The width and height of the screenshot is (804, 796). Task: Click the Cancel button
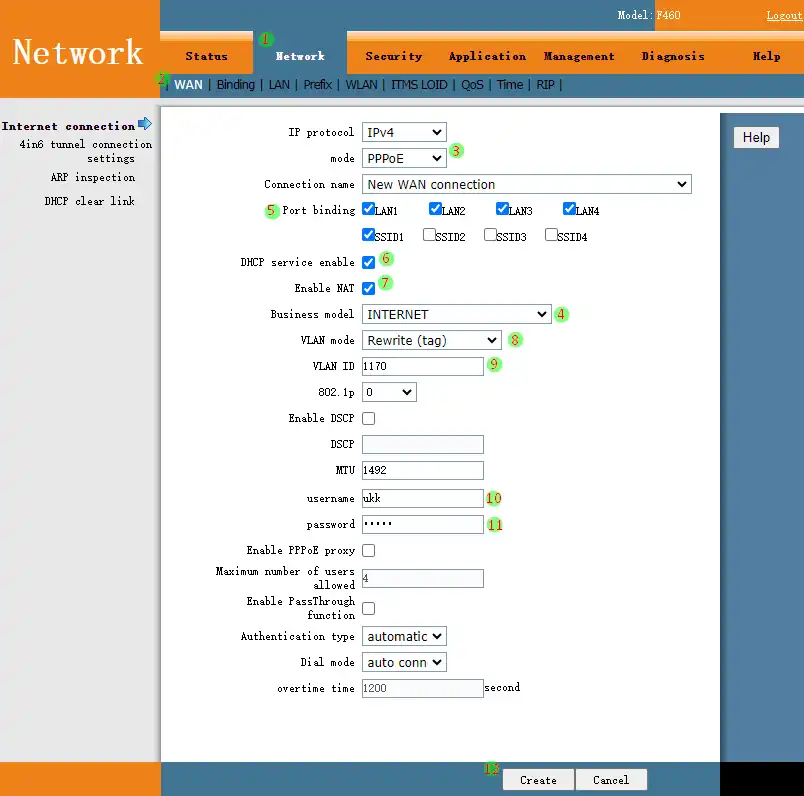point(611,780)
